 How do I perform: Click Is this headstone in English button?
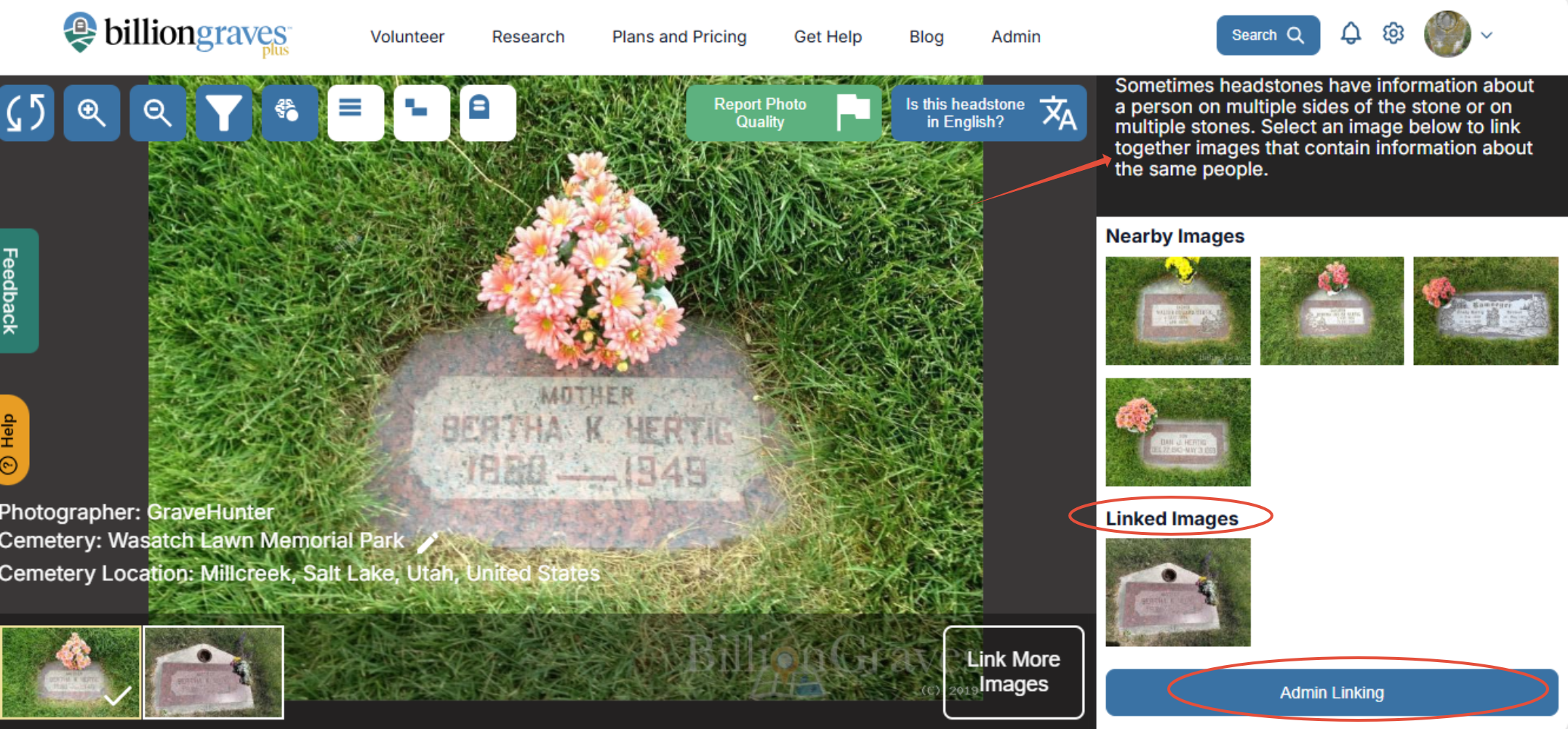pyautogui.click(x=988, y=113)
